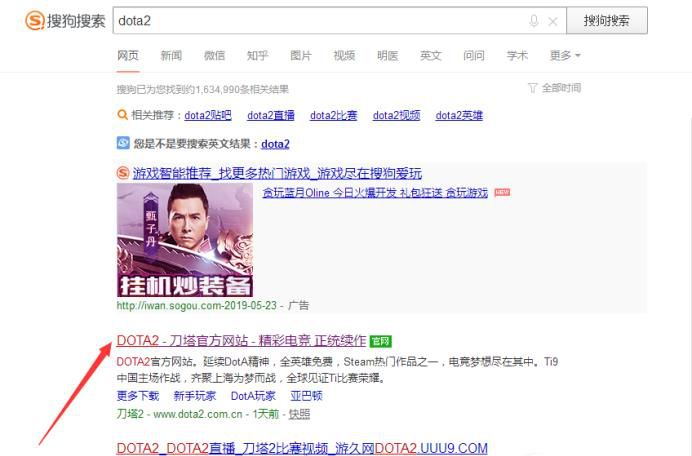Viewport: 692px width, 456px height.
Task: Click the English results dota2 link
Action: [x=275, y=144]
